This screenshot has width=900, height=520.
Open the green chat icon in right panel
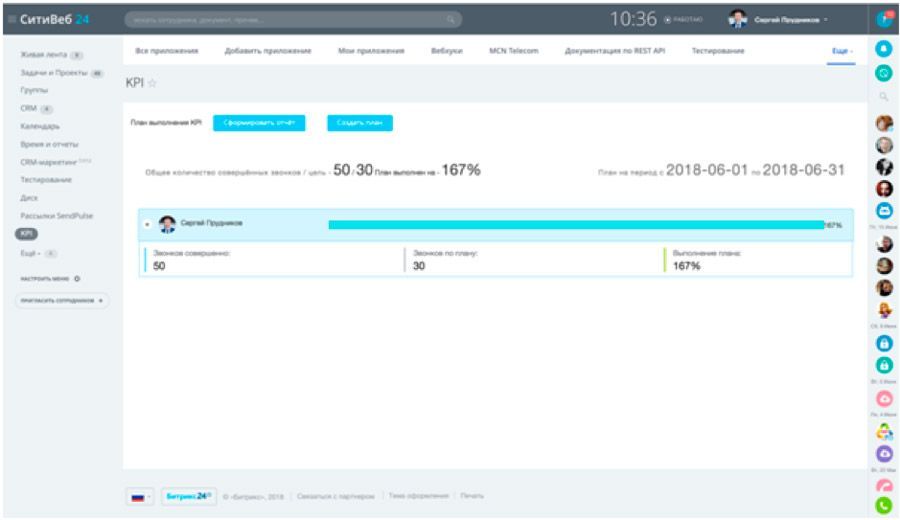(883, 73)
